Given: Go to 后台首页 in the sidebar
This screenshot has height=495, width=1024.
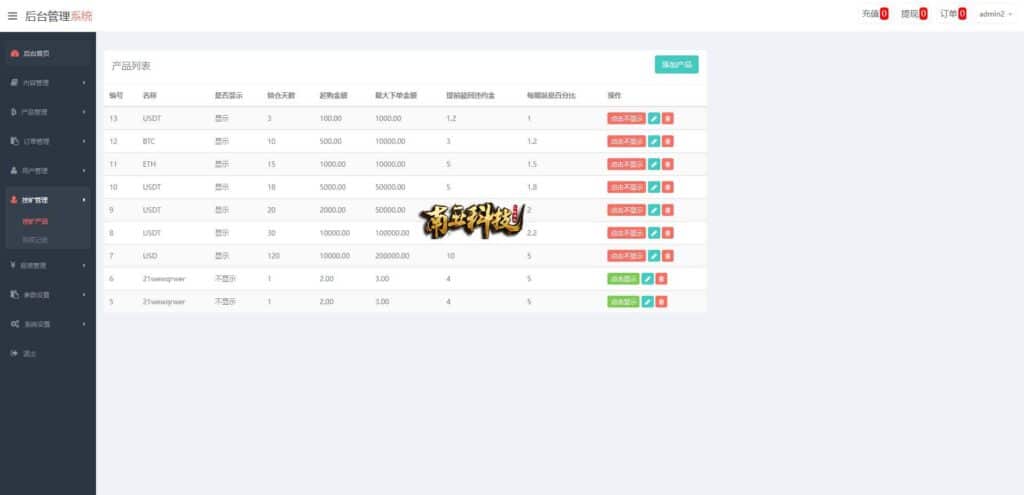Looking at the screenshot, I should click(48, 54).
